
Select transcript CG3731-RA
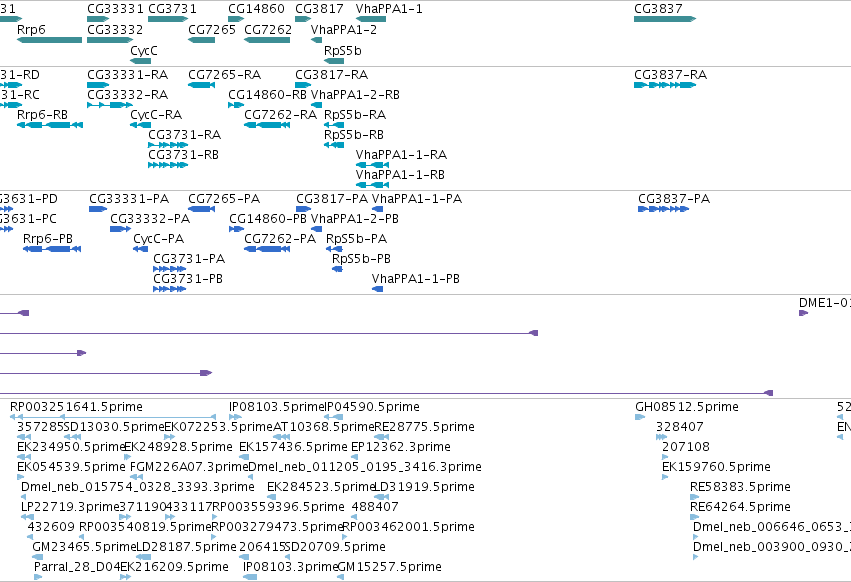pyautogui.click(x=168, y=145)
